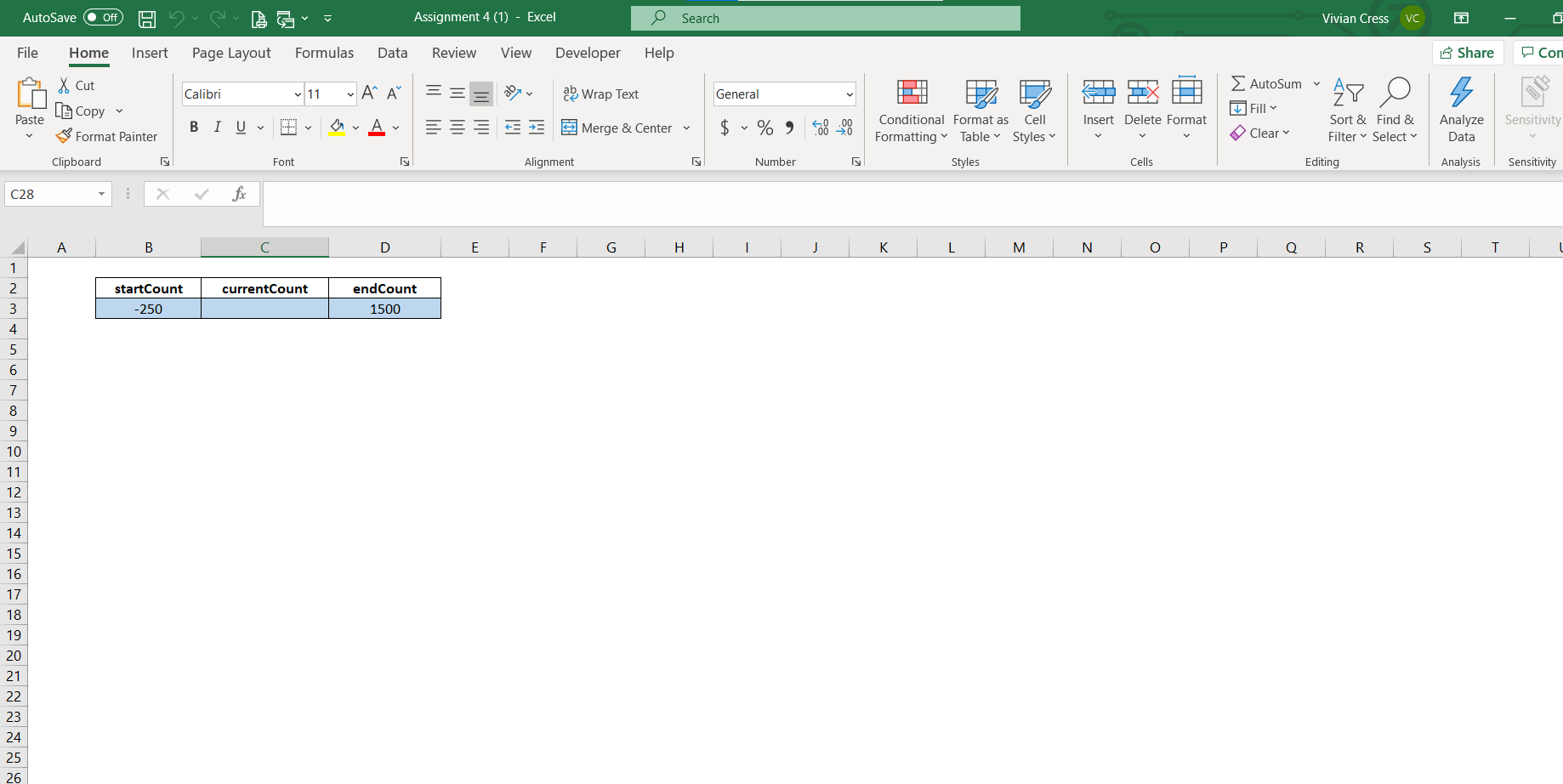The width and height of the screenshot is (1563, 784).
Task: Choose the red font color swatch
Action: 377,132
